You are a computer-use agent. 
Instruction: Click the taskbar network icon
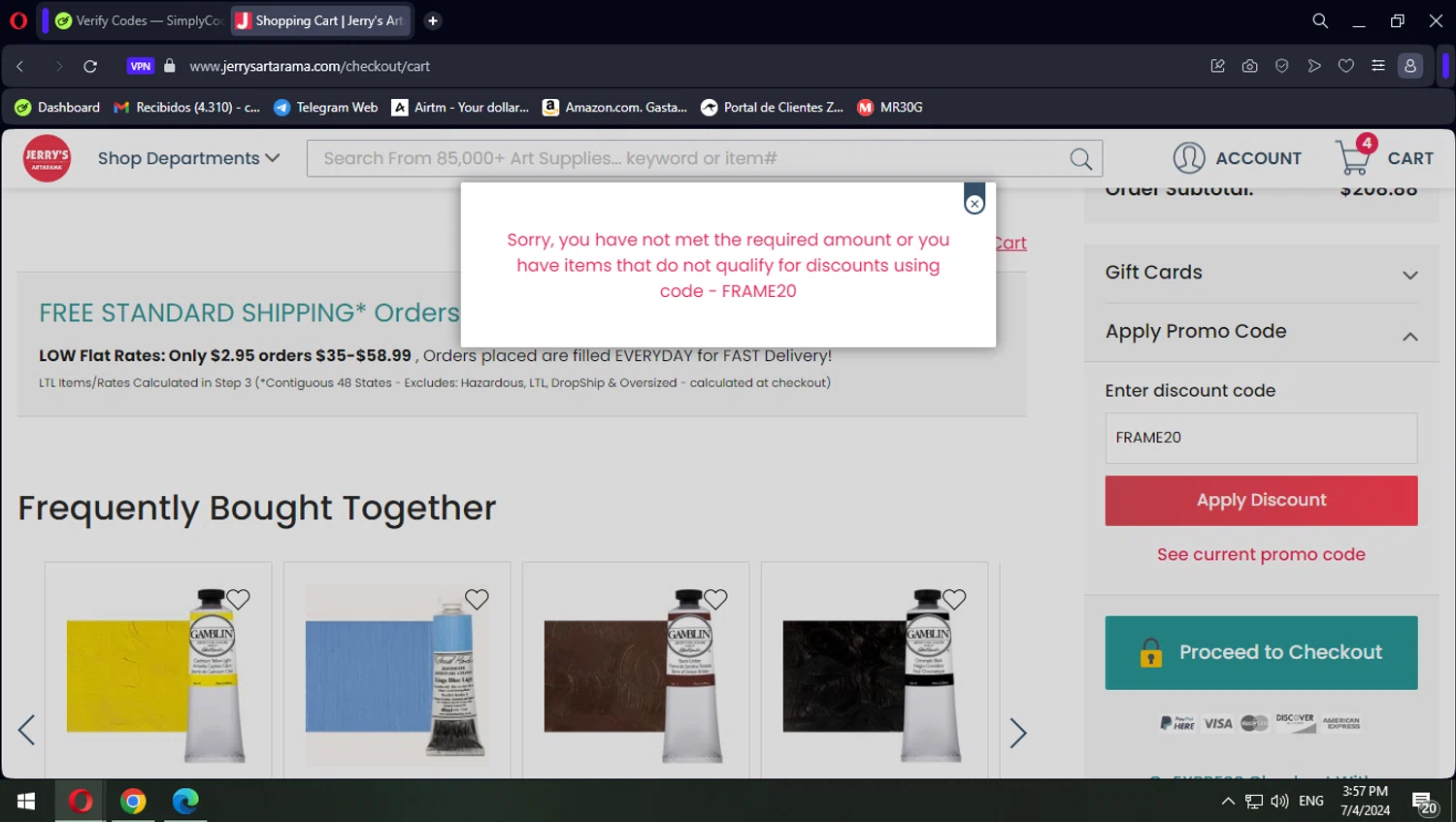click(x=1254, y=802)
